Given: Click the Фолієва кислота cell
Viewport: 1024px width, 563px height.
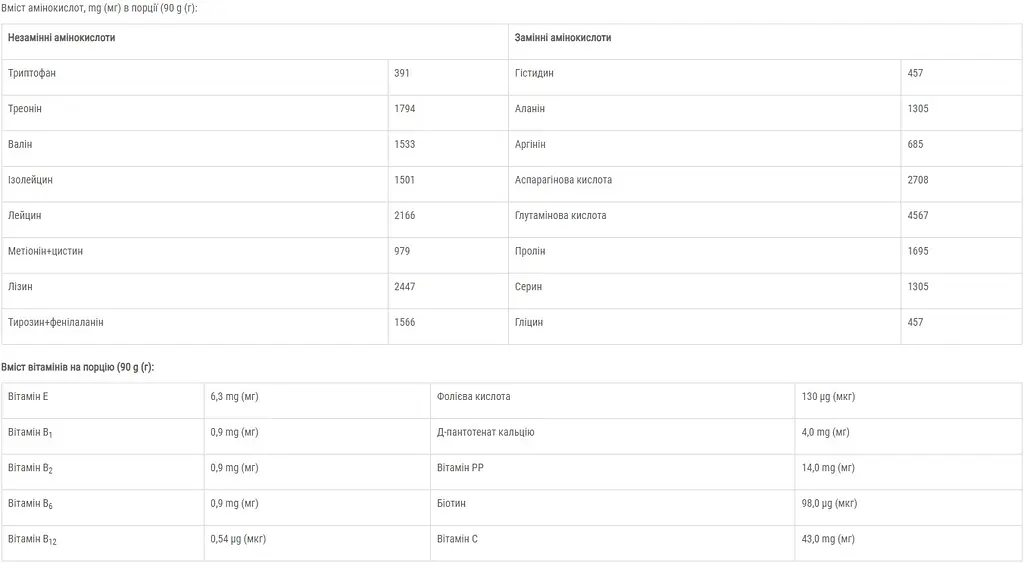Looking at the screenshot, I should (474, 397).
